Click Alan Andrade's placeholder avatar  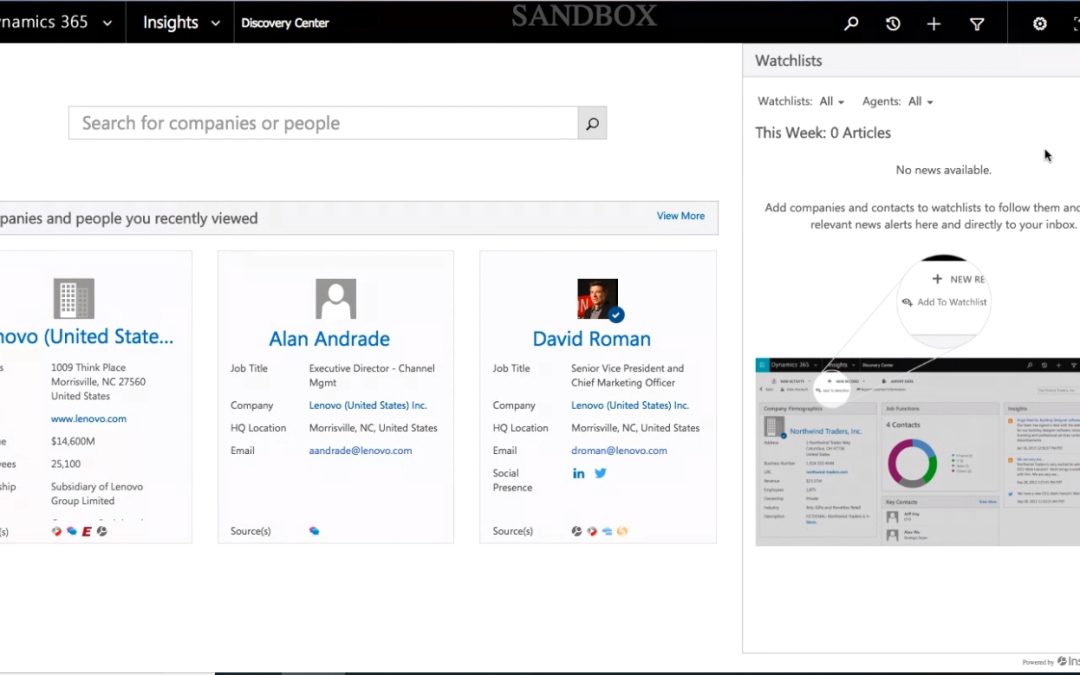[335, 298]
